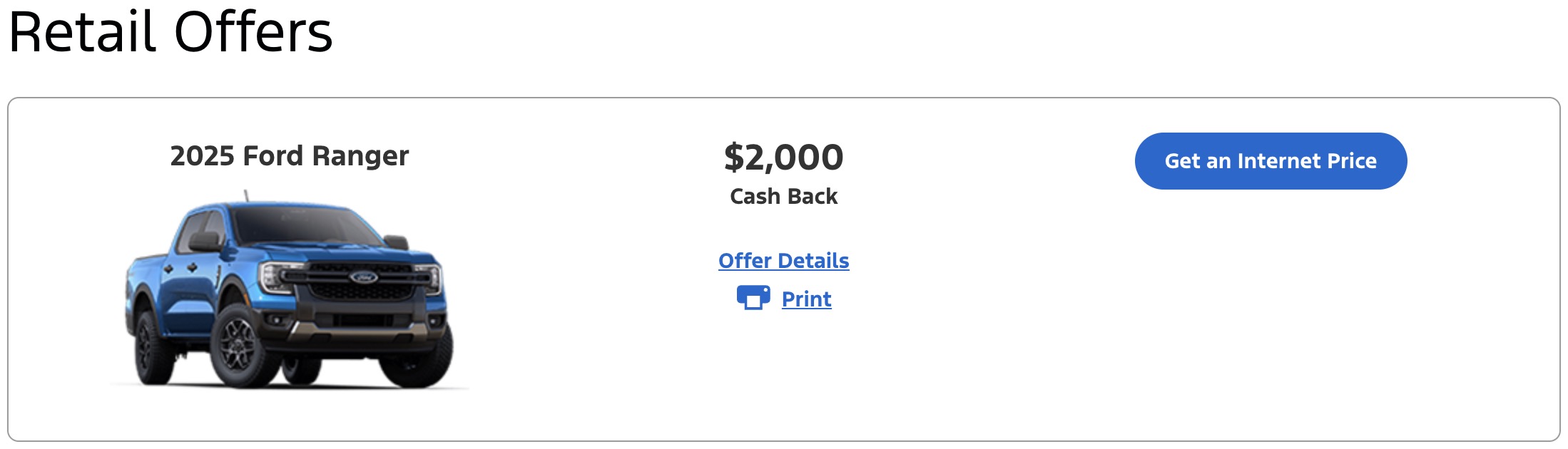
Task: Click the side mirror beside the rear doors
Action: (204, 241)
